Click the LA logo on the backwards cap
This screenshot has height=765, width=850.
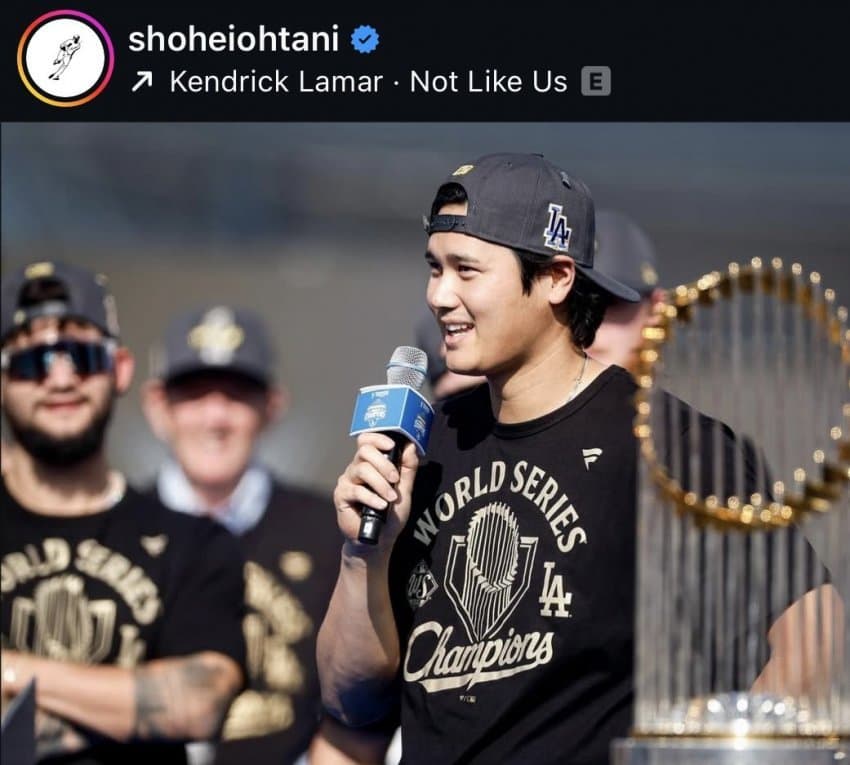(x=558, y=227)
